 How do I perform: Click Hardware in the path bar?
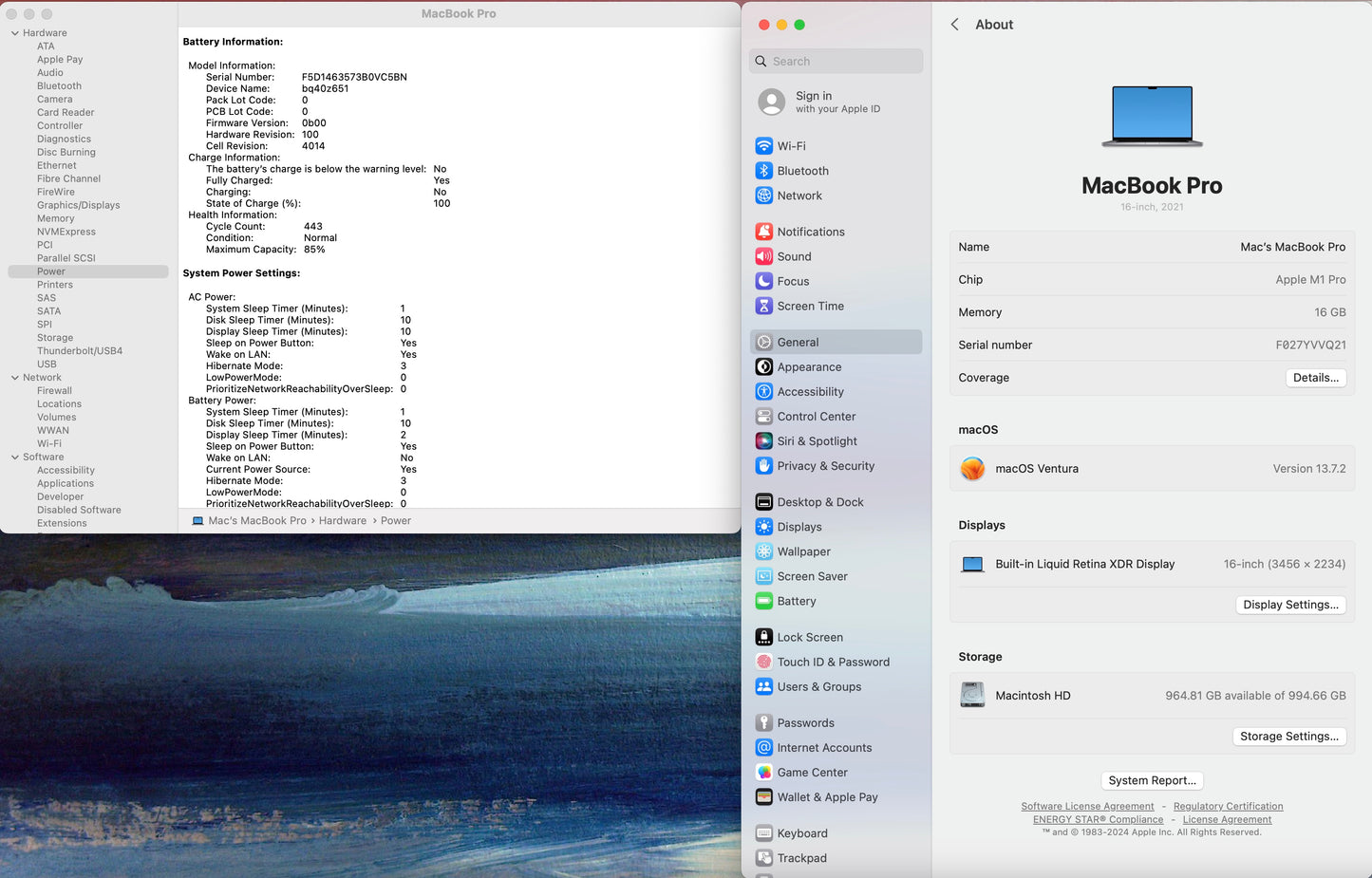coord(343,521)
